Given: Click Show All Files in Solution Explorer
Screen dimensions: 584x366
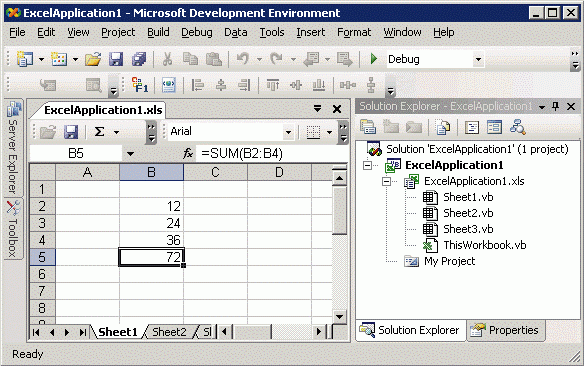Looking at the screenshot, I should point(443,127).
